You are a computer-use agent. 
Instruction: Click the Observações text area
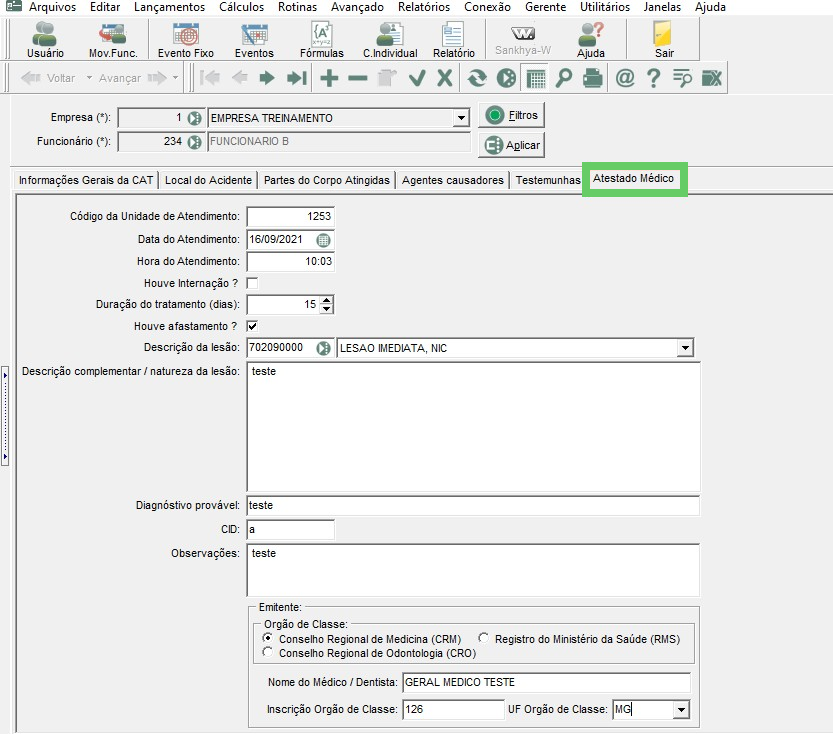[473, 570]
